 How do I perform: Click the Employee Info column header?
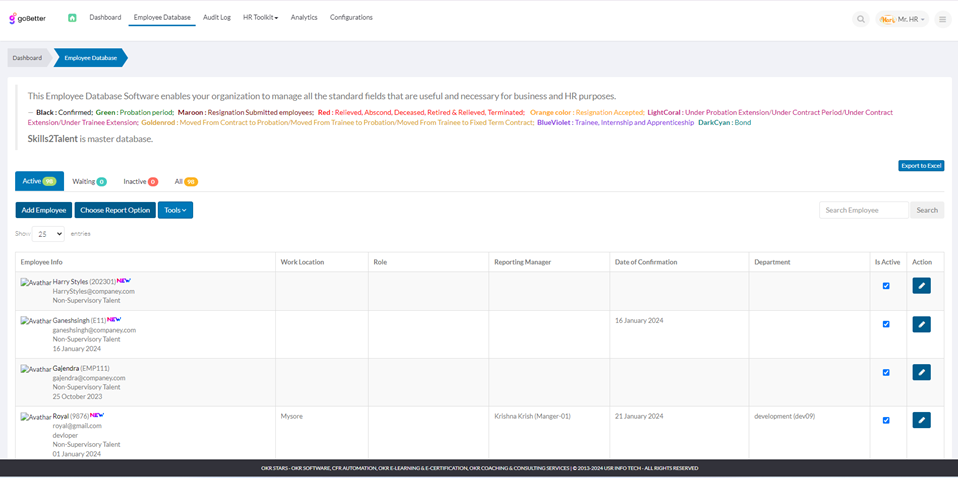(145, 262)
